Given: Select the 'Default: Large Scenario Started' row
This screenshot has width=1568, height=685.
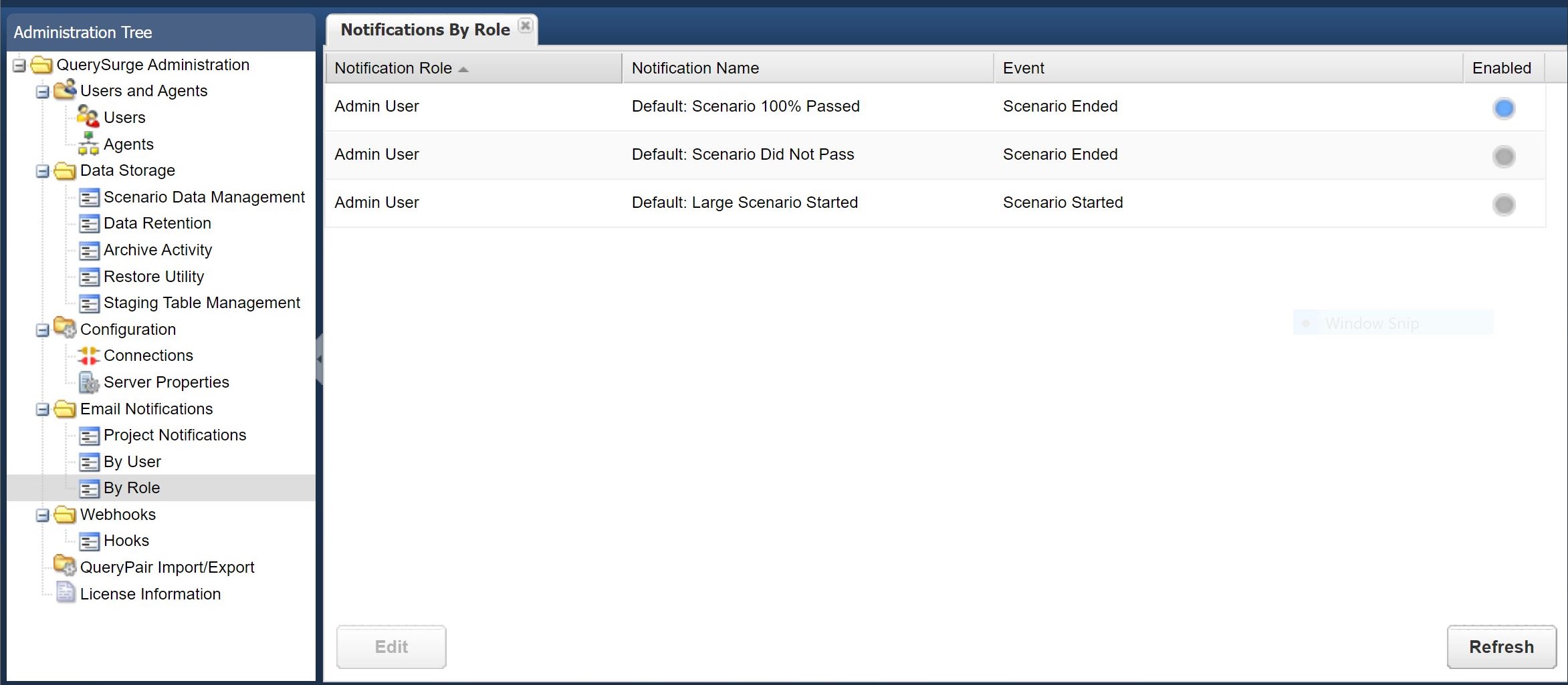Looking at the screenshot, I should pos(935,203).
